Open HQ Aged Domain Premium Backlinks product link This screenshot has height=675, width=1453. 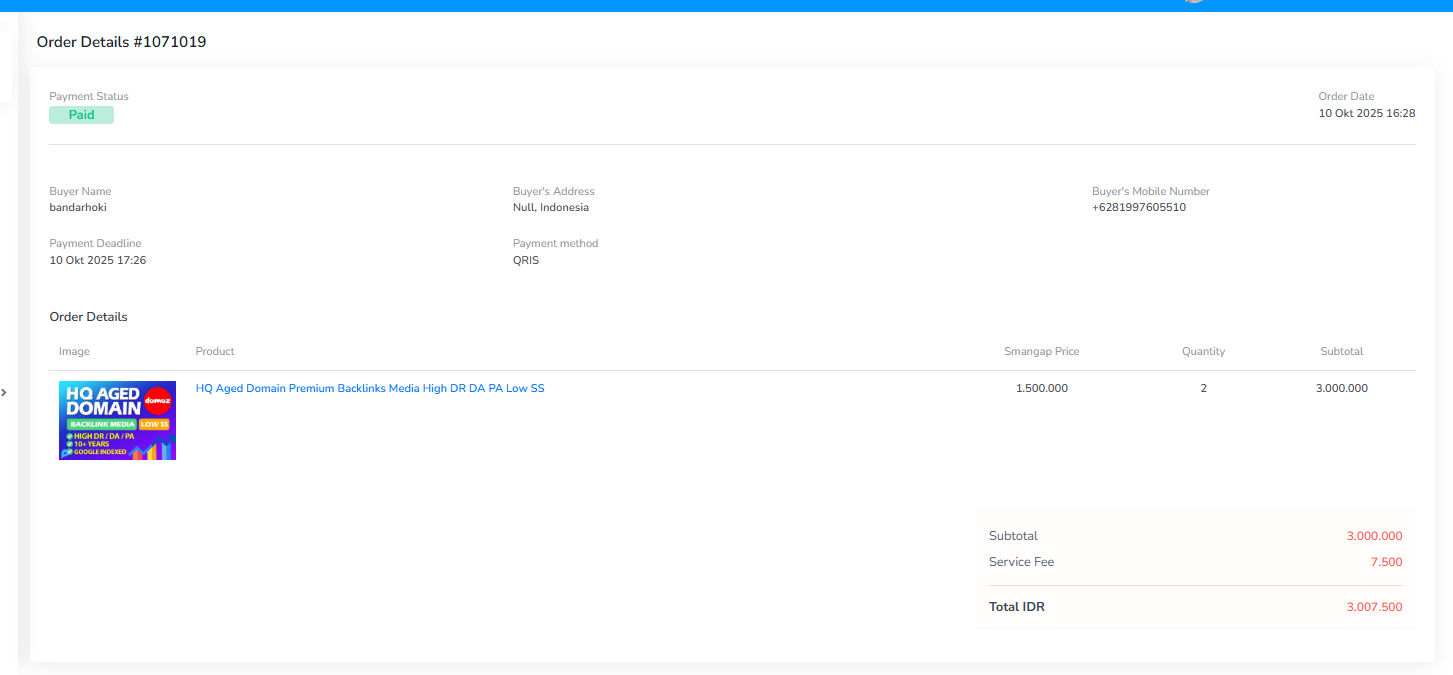pos(369,388)
